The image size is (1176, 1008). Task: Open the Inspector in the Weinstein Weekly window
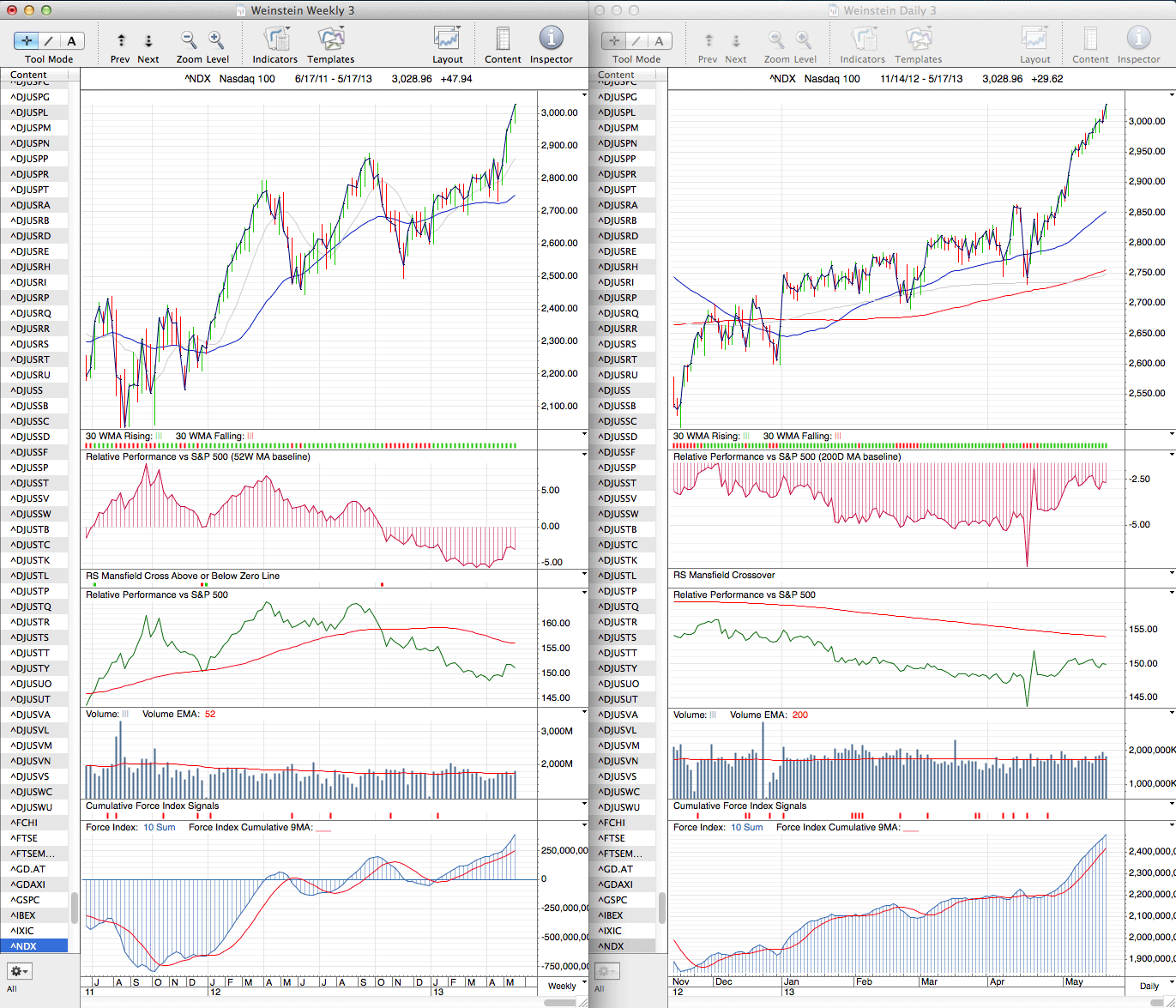(551, 39)
